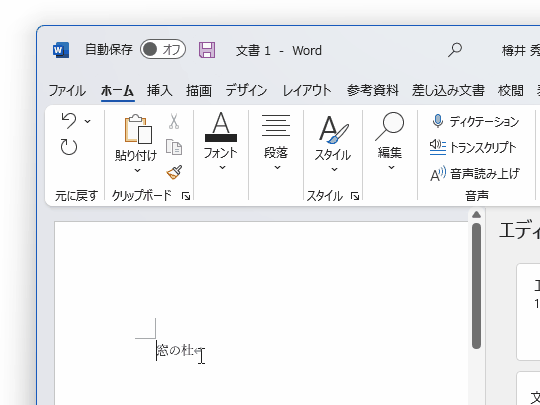This screenshot has height=405, width=540.
Task: Click the Word application logo icon
Action: coord(61,50)
